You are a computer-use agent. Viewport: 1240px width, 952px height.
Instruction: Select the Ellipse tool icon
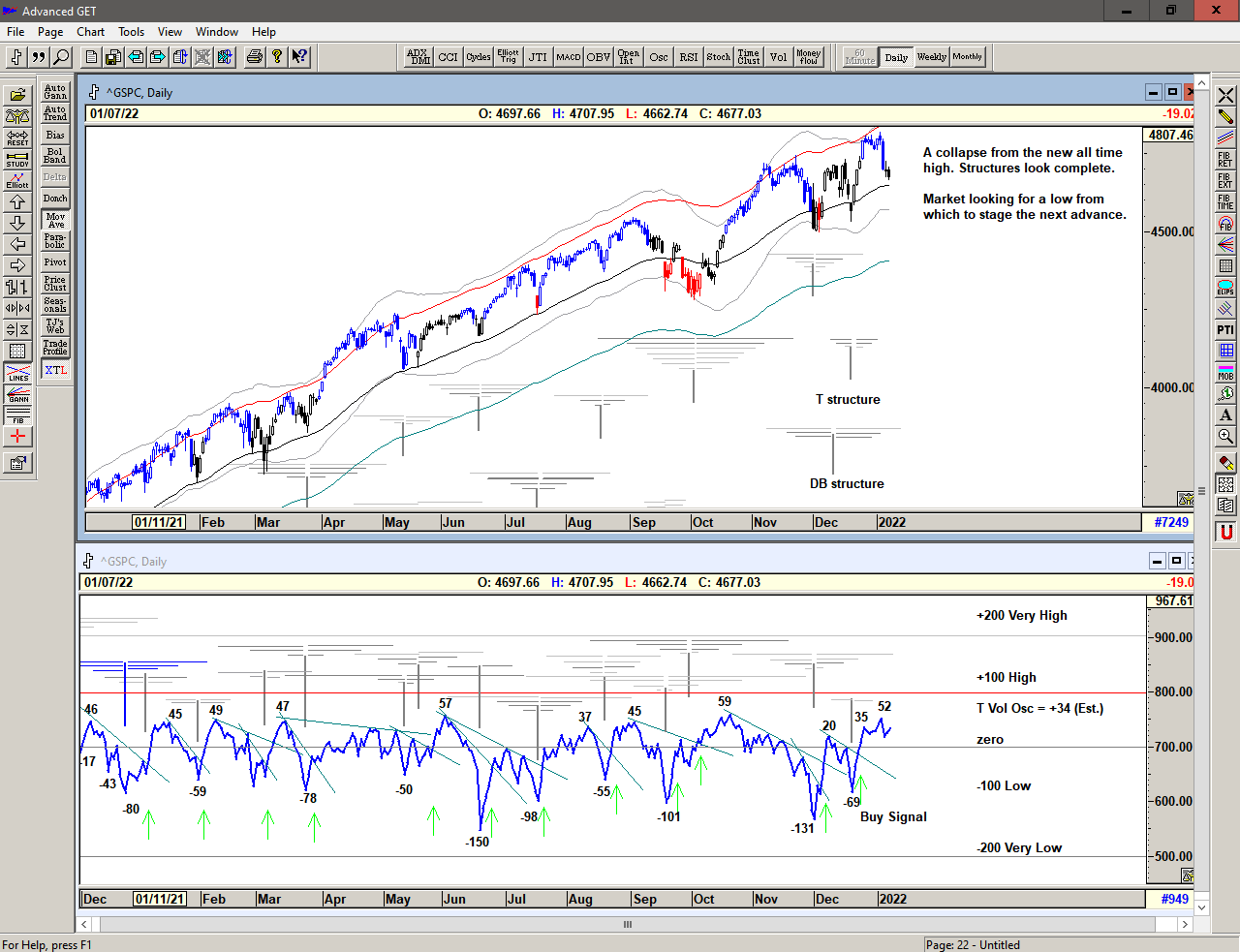[1225, 288]
